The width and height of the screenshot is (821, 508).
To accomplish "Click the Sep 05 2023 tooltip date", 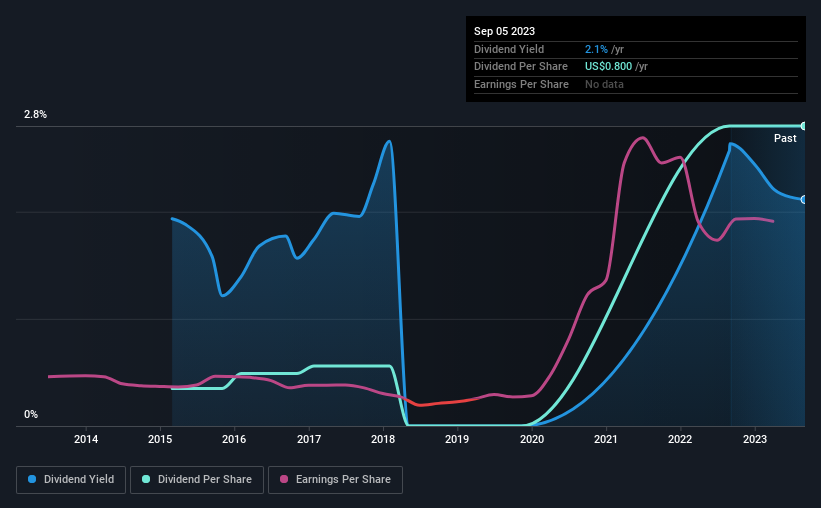I will click(x=504, y=31).
